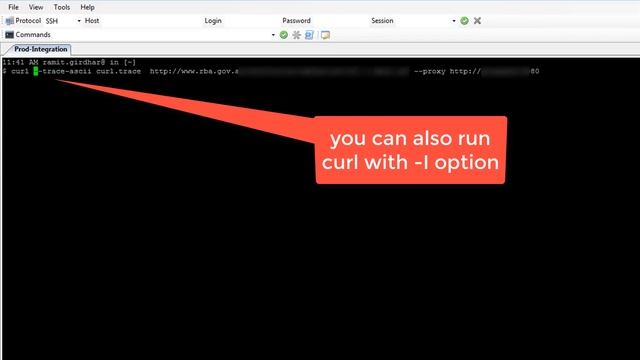This screenshot has width=640, height=360.
Task: Click the Login input field
Action: pos(251,21)
